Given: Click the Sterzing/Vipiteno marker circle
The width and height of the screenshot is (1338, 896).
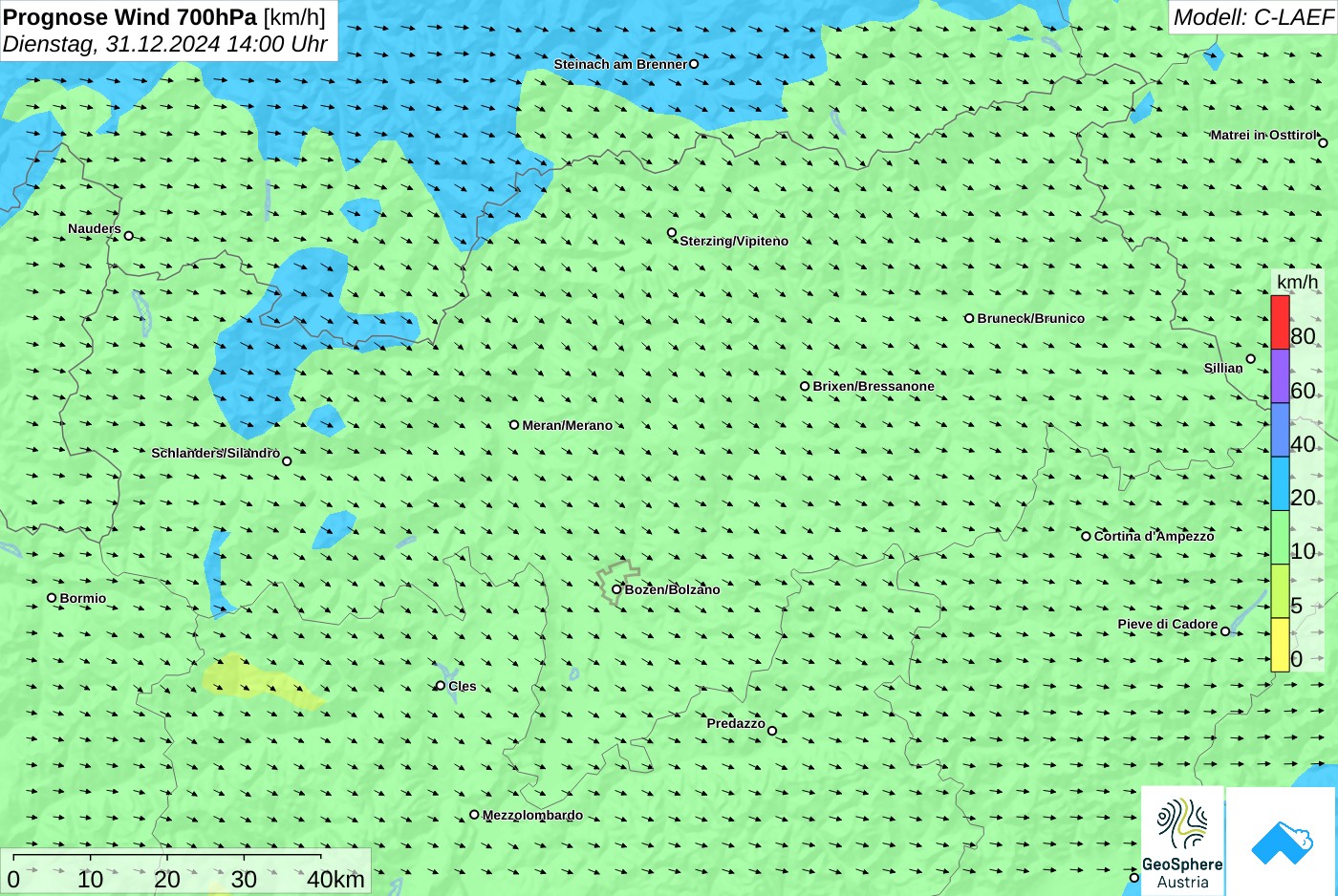Looking at the screenshot, I should click(x=672, y=233).
